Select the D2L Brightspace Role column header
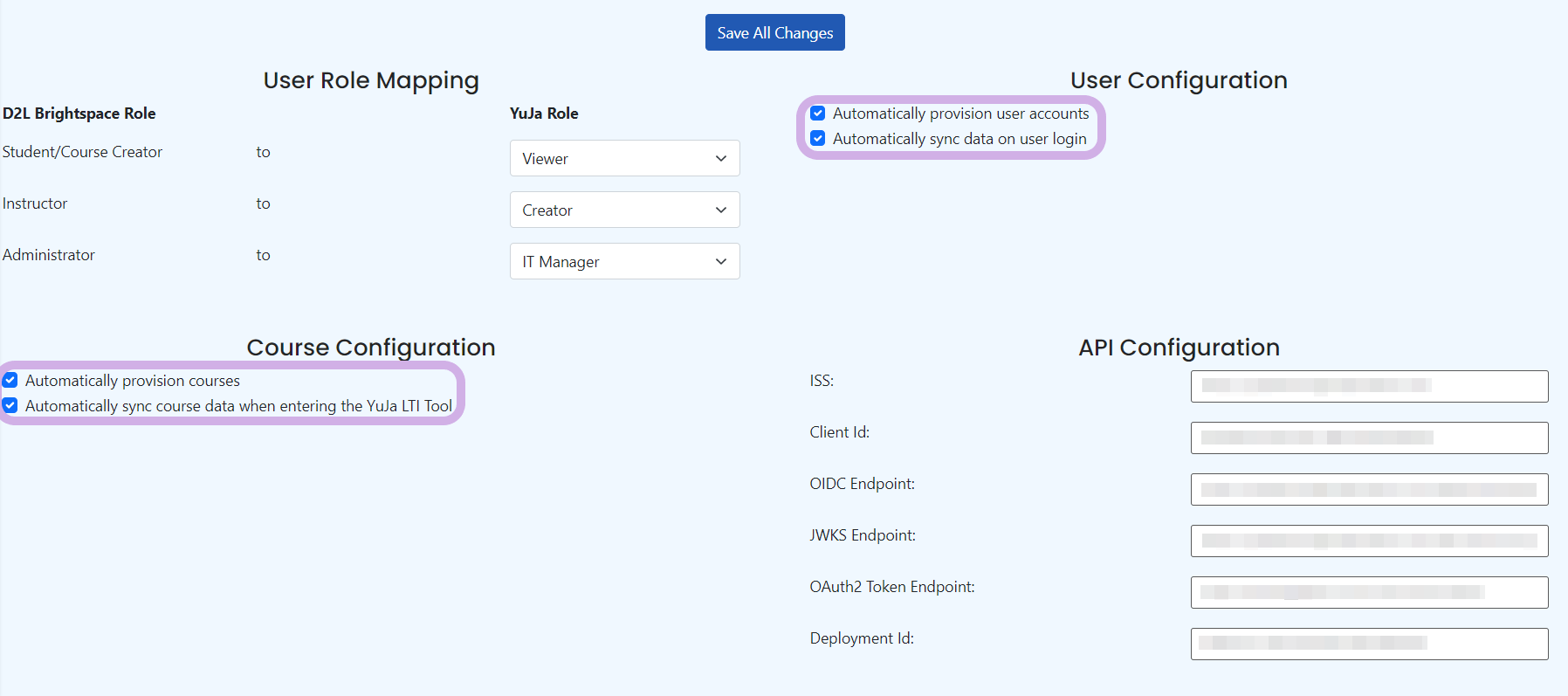Viewport: 1568px width, 696px height. click(79, 114)
